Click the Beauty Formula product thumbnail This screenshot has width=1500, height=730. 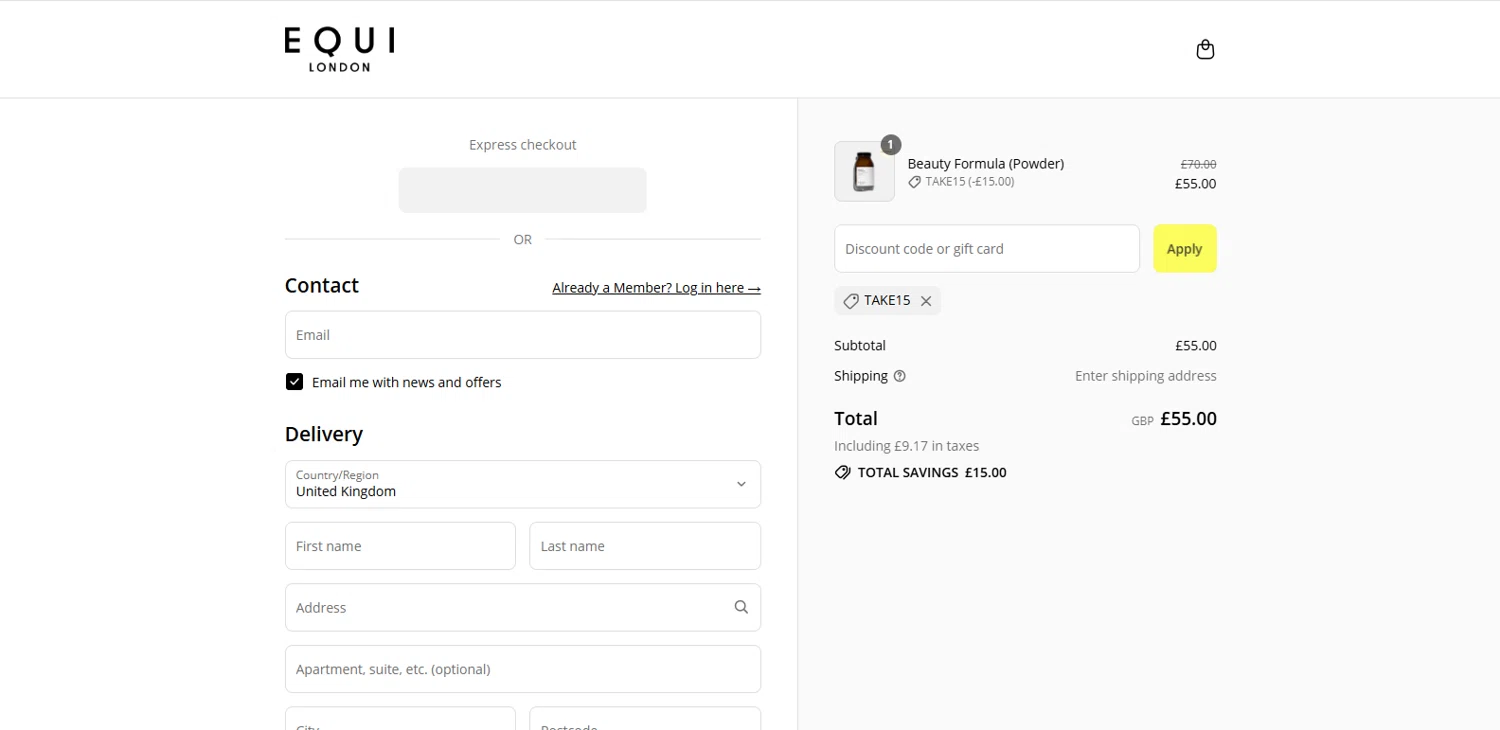(x=864, y=171)
